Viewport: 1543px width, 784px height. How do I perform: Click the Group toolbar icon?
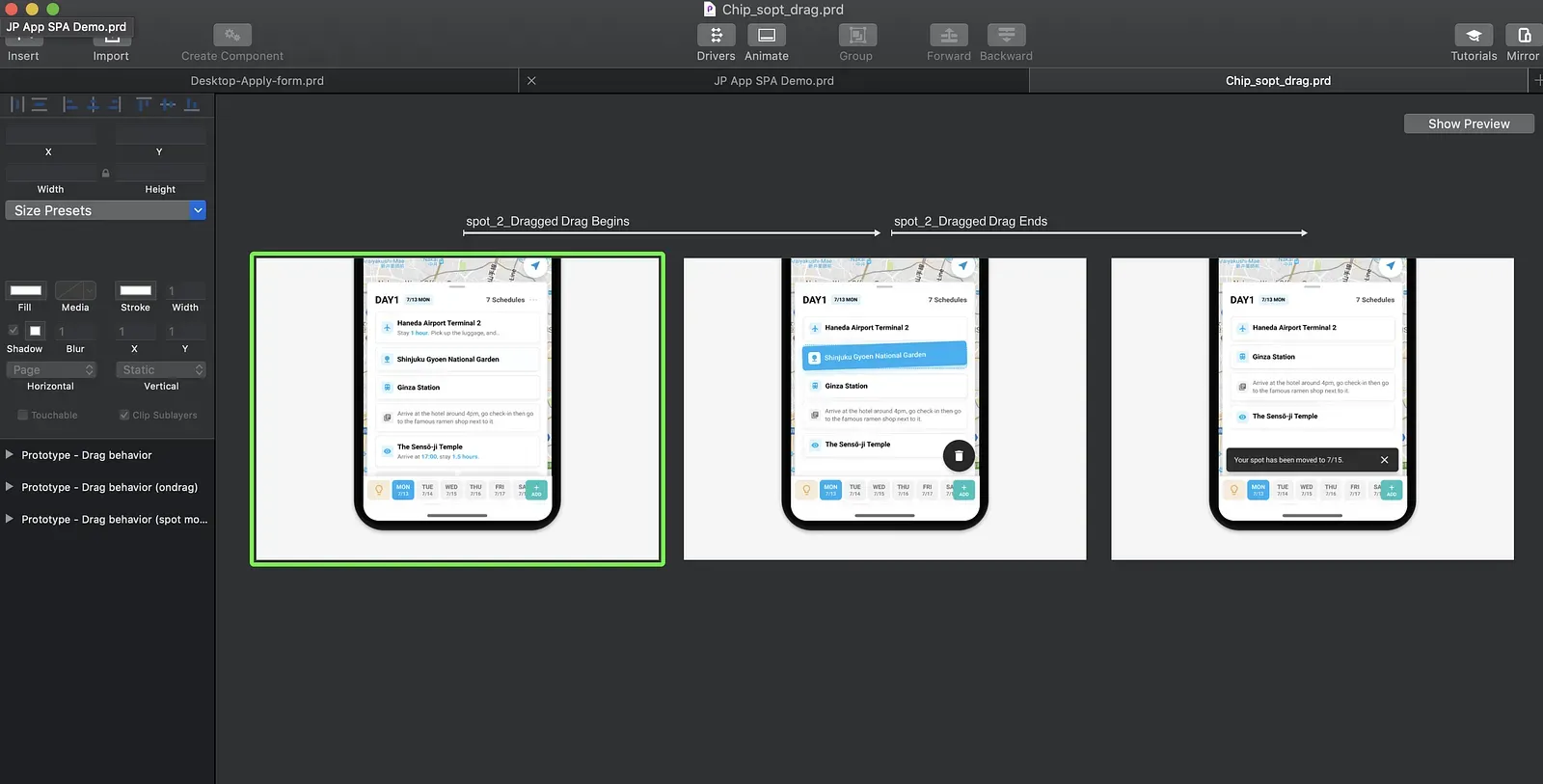(x=856, y=36)
